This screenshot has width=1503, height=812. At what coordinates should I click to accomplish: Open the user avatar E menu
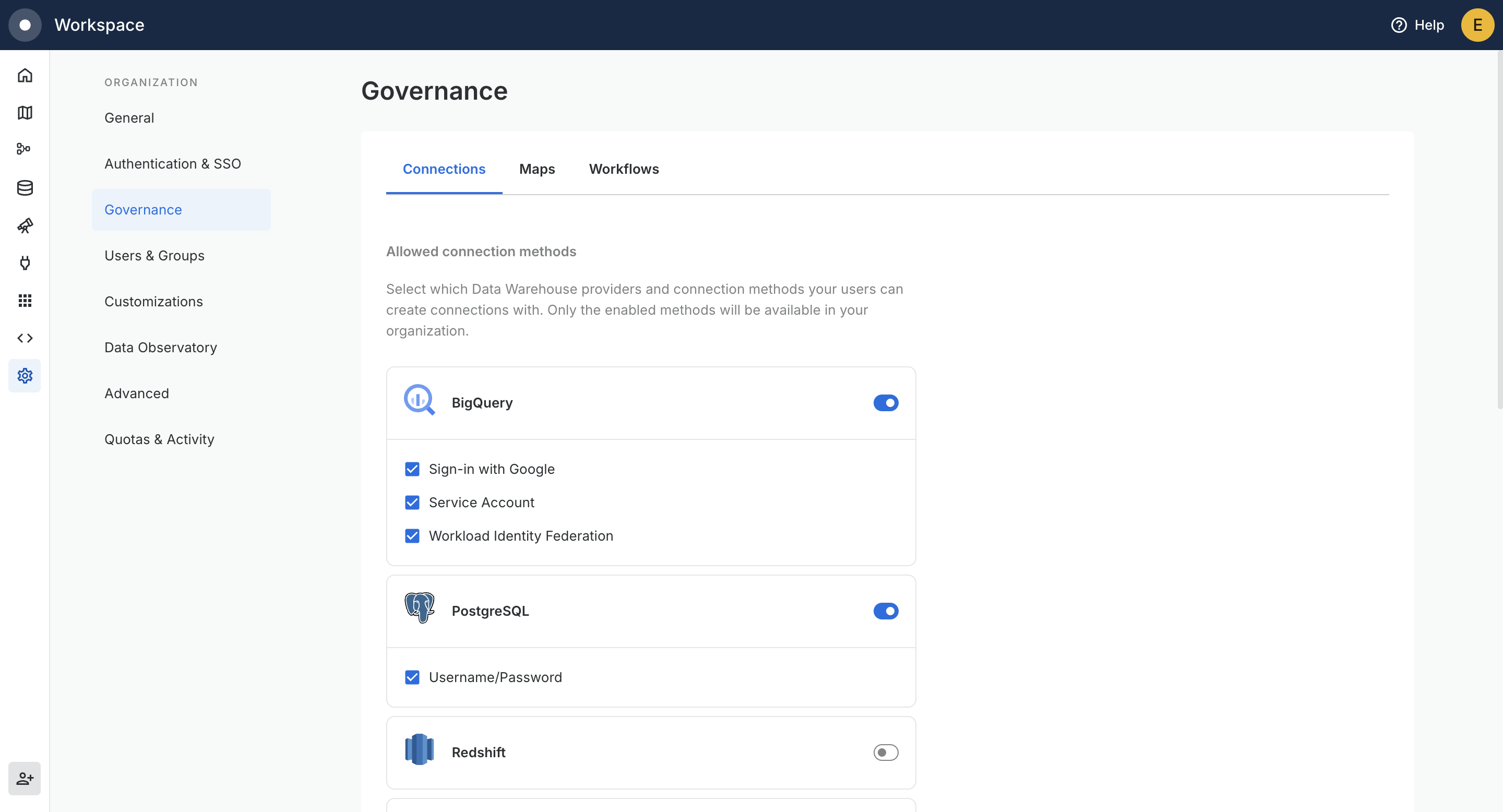pos(1477,25)
